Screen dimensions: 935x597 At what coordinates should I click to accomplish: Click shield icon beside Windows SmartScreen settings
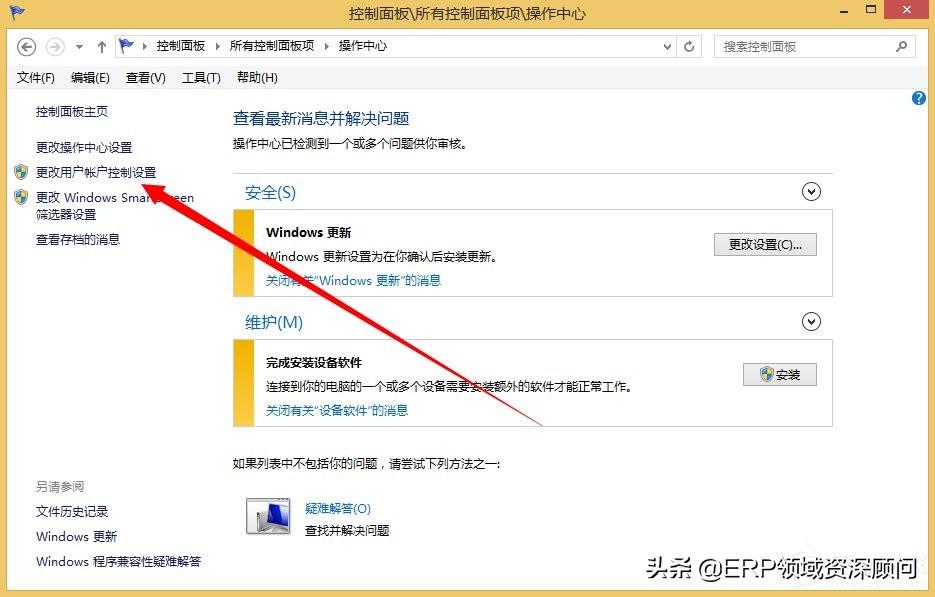[x=21, y=197]
